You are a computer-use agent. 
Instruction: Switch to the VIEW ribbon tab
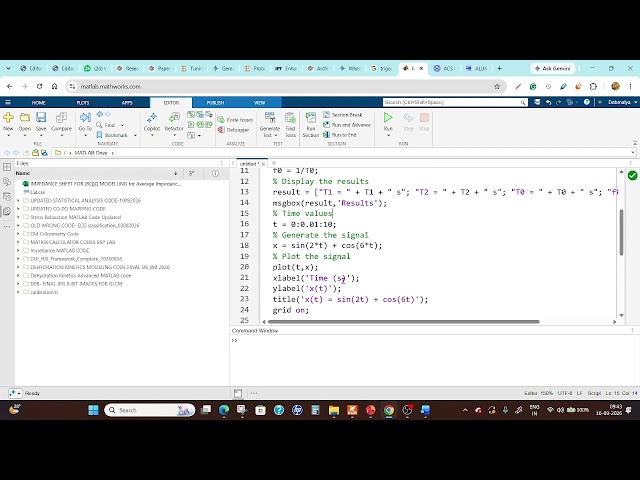pyautogui.click(x=259, y=102)
